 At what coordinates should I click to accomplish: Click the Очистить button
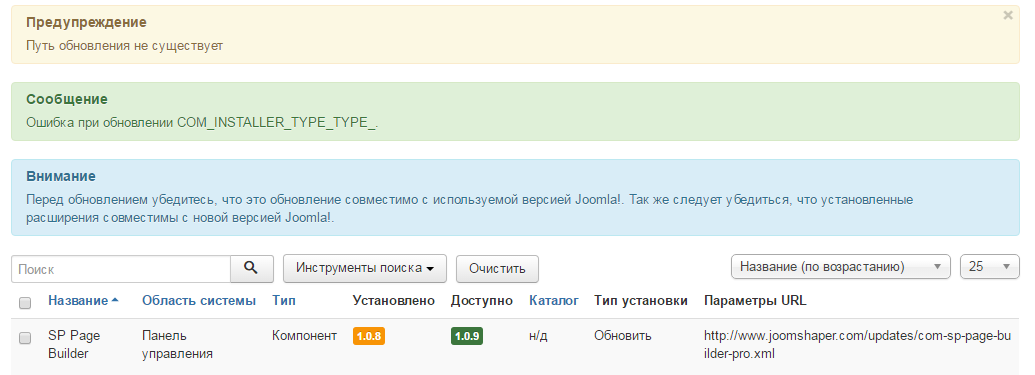(497, 269)
